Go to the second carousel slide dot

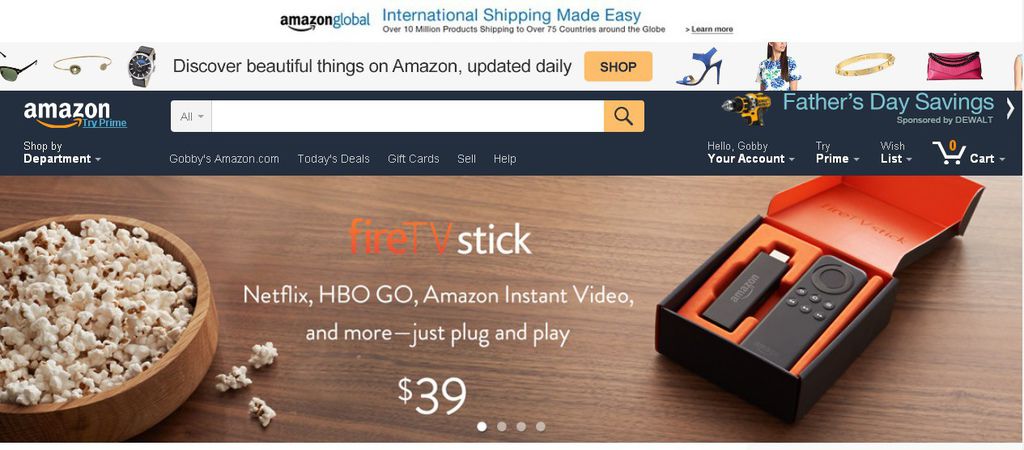coord(502,426)
